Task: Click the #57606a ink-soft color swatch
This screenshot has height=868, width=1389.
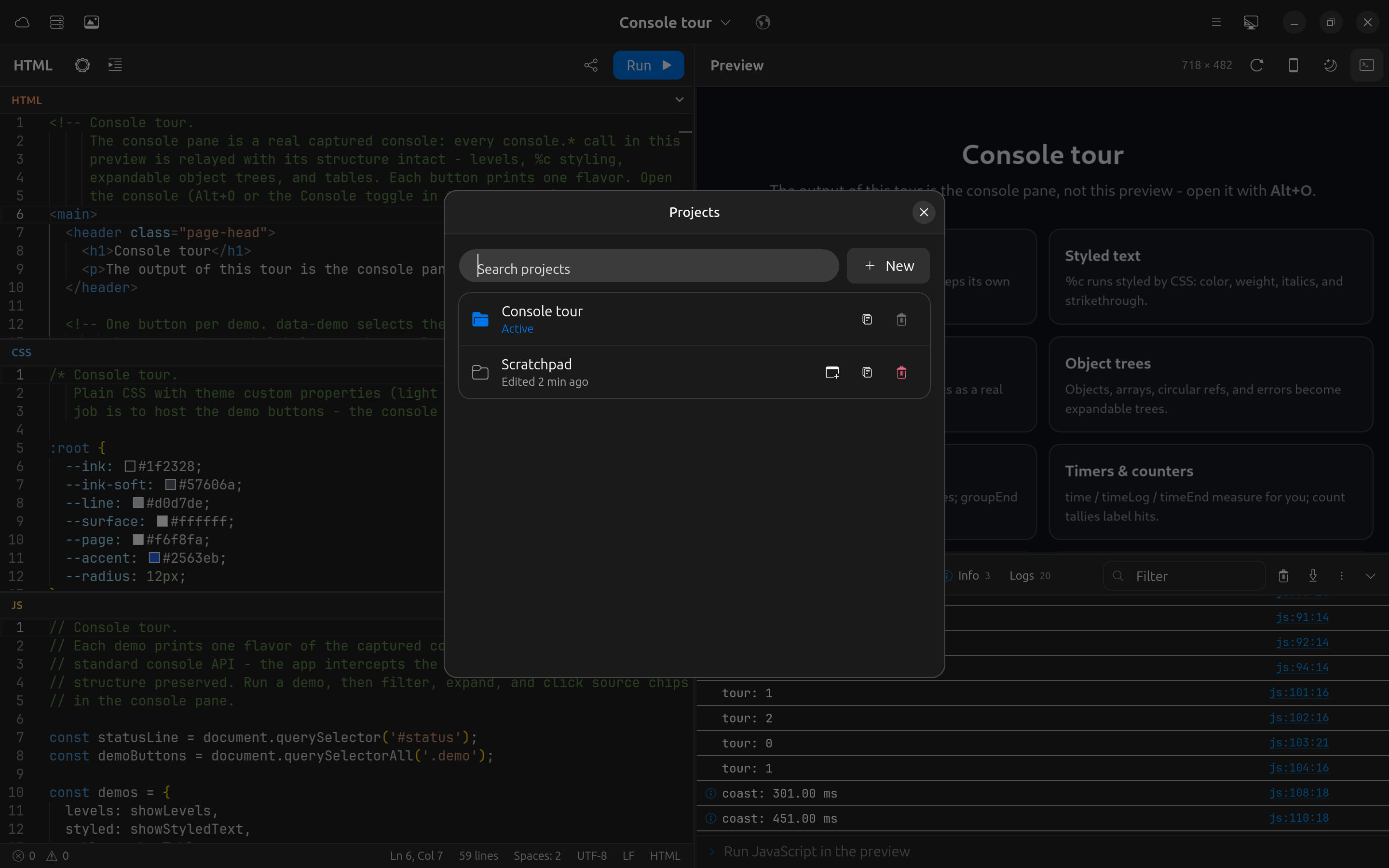Action: point(170,485)
